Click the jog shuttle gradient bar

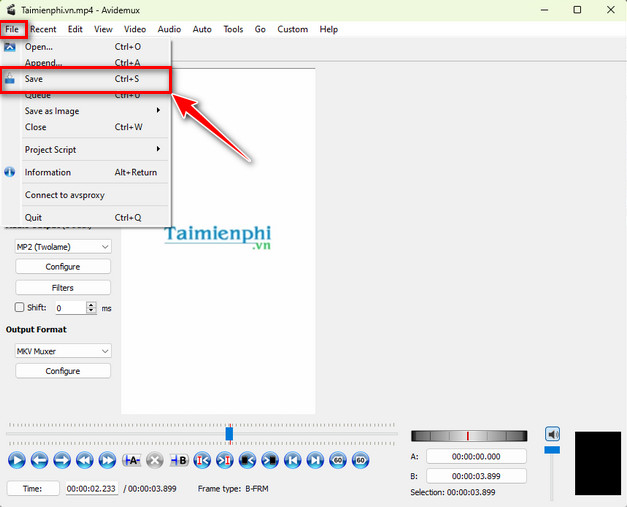click(x=469, y=436)
